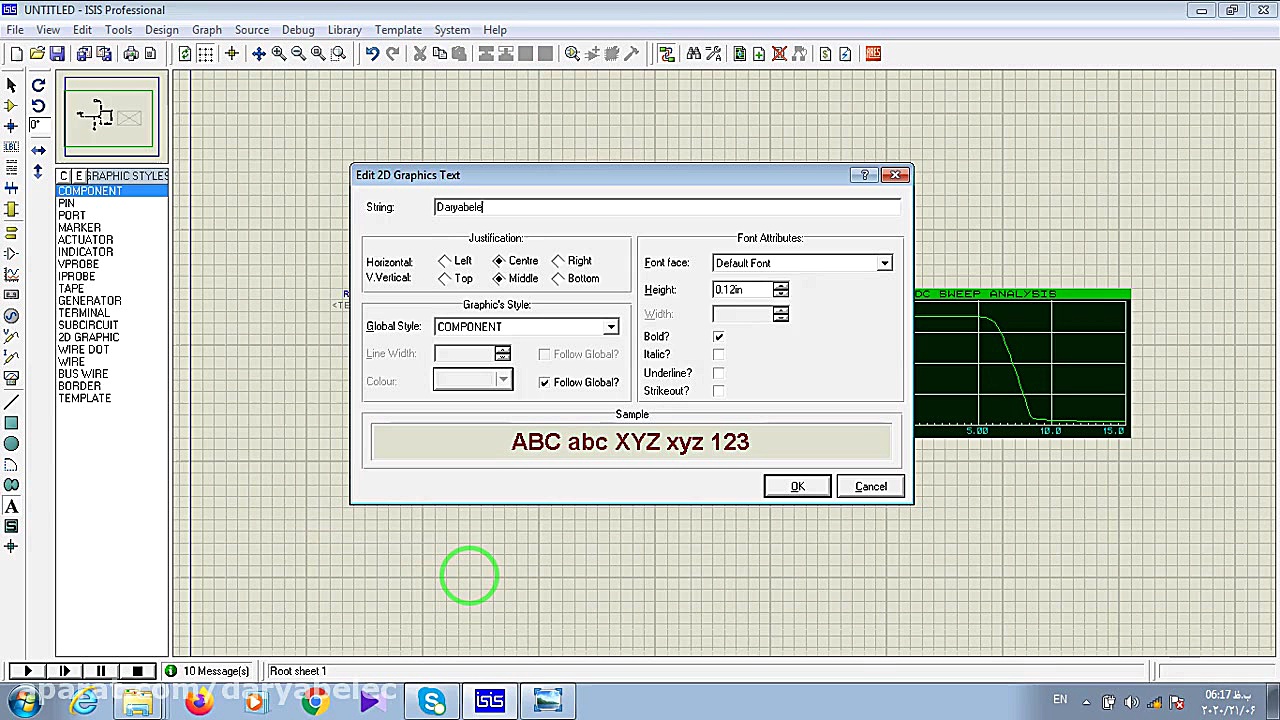Screen dimensions: 1280x720
Task: Click the Zoom In magnifier icon
Action: click(279, 54)
